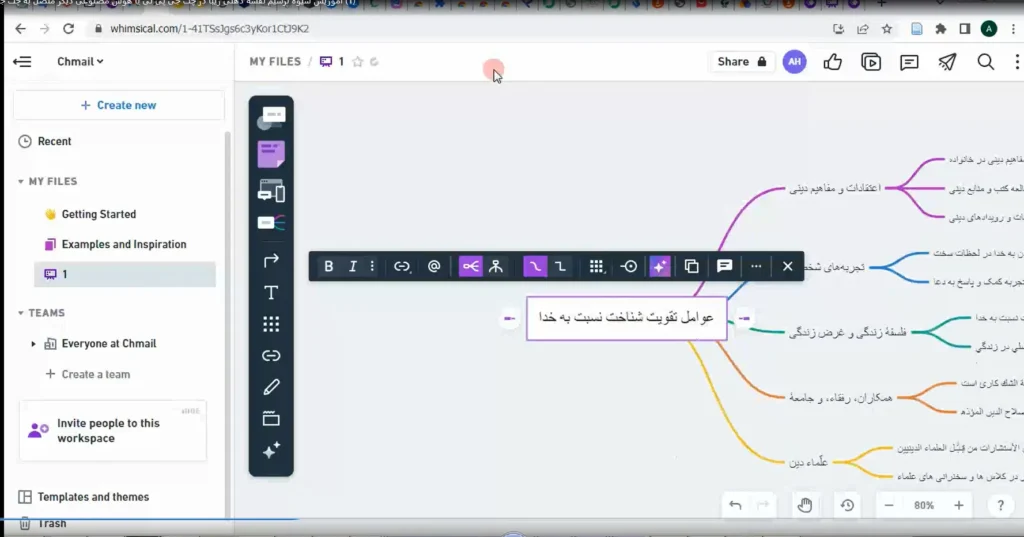Click MY FILES in the breadcrumb
This screenshot has height=537, width=1024.
click(275, 61)
